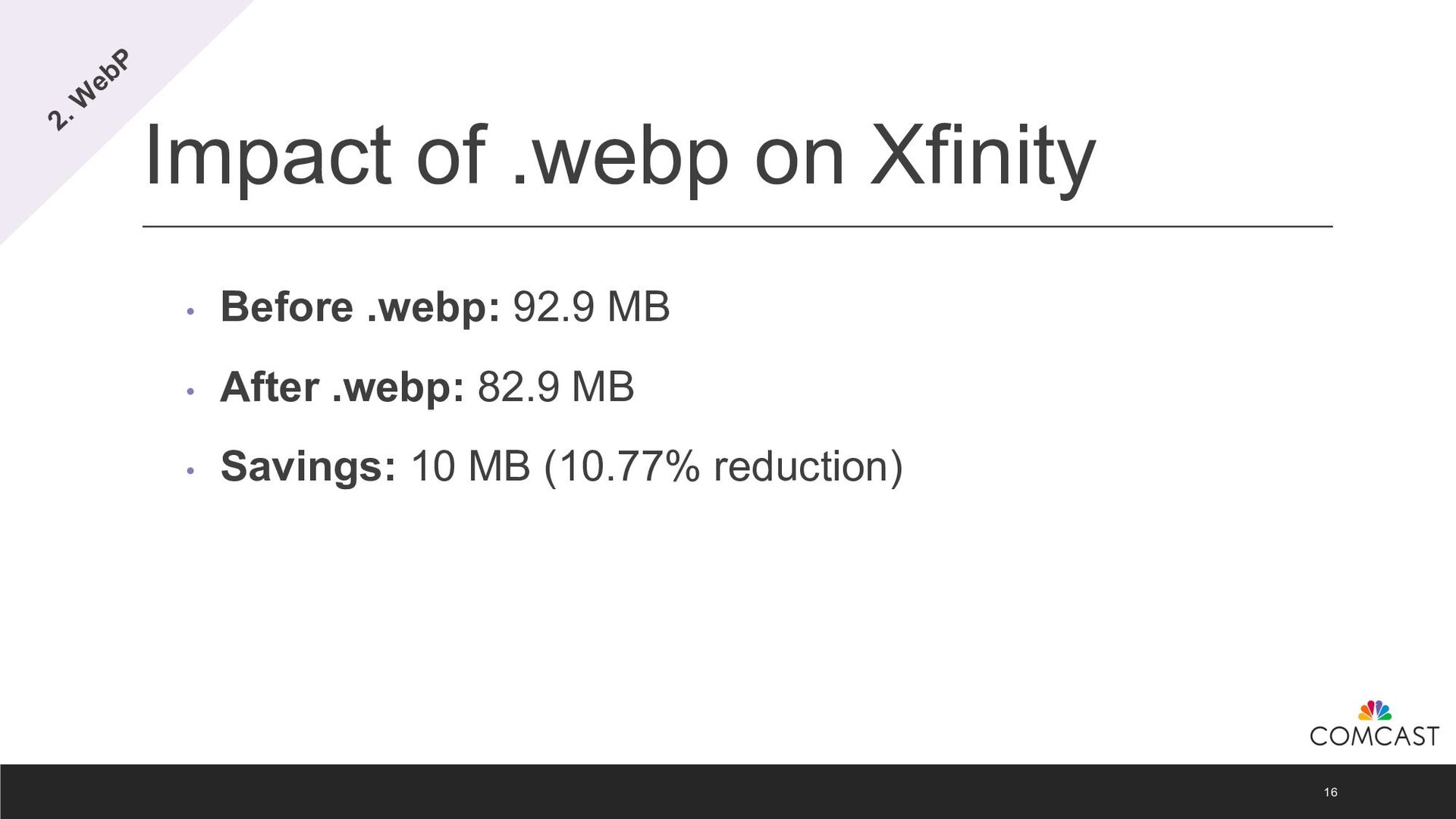Click the bullet dot before 'Savings'

191,471
